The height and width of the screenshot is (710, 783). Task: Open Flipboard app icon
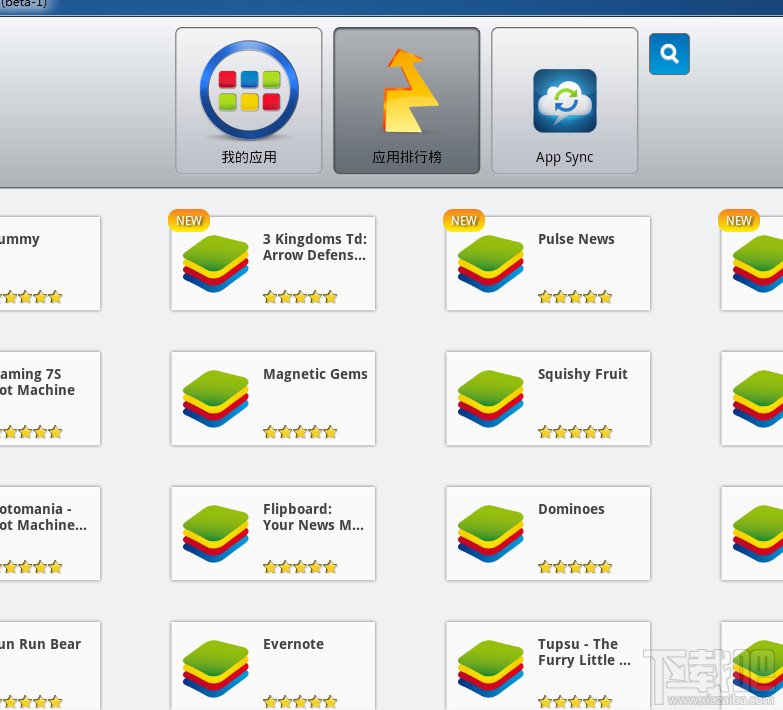coord(215,533)
